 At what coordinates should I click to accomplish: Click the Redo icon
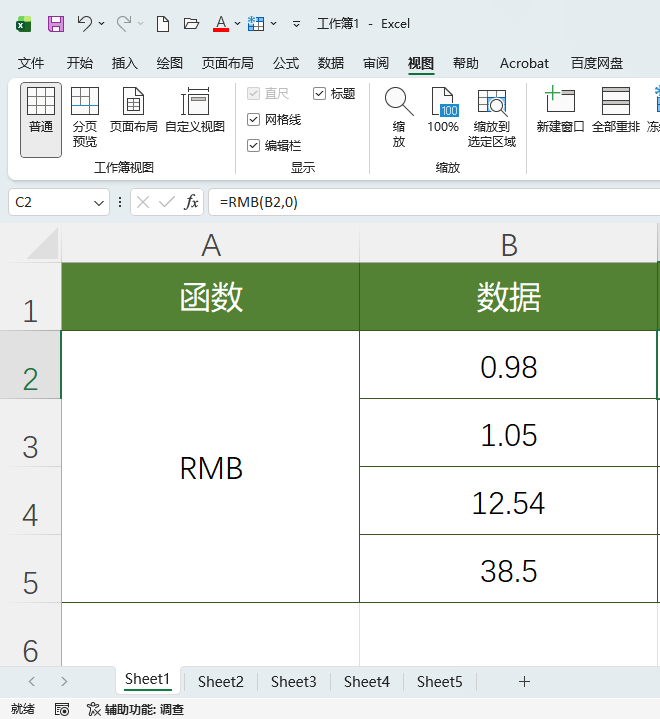[123, 23]
